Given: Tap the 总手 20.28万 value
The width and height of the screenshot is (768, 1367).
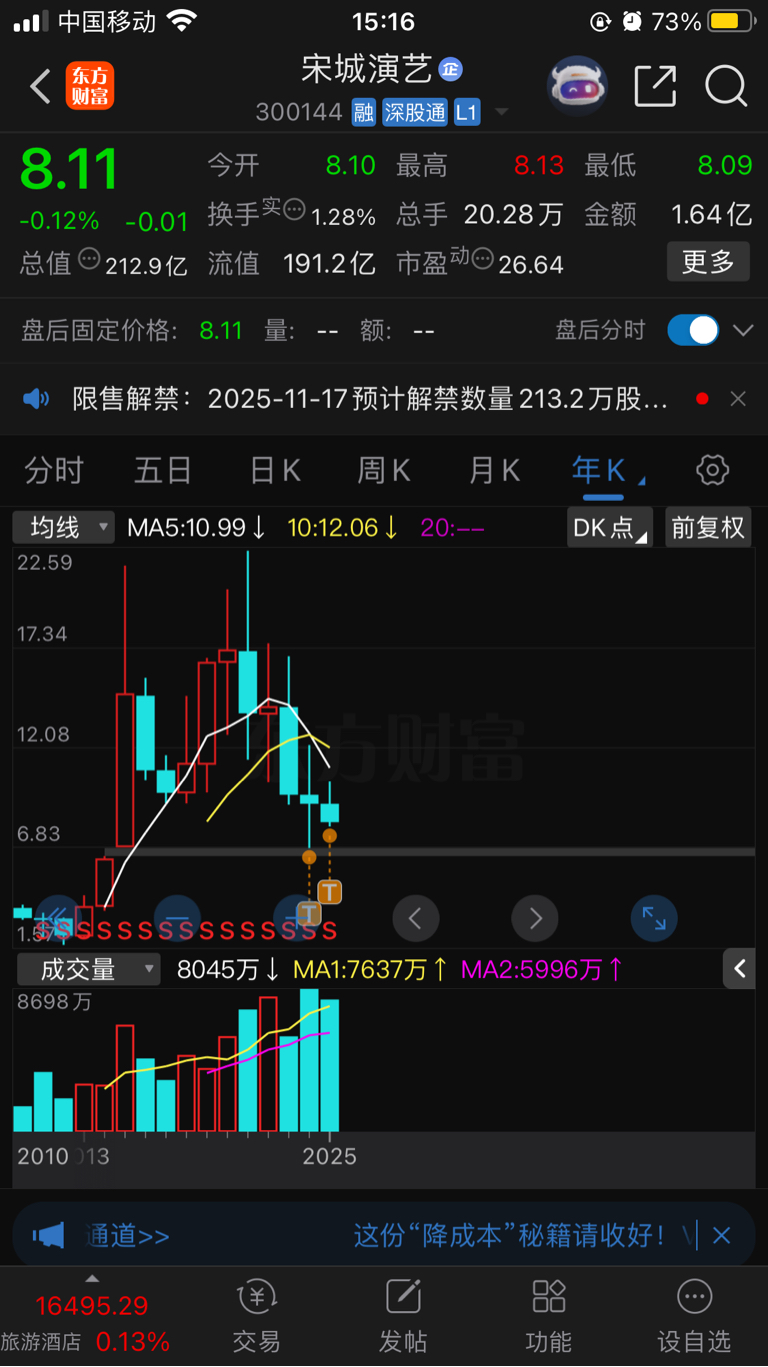Looking at the screenshot, I should [513, 214].
